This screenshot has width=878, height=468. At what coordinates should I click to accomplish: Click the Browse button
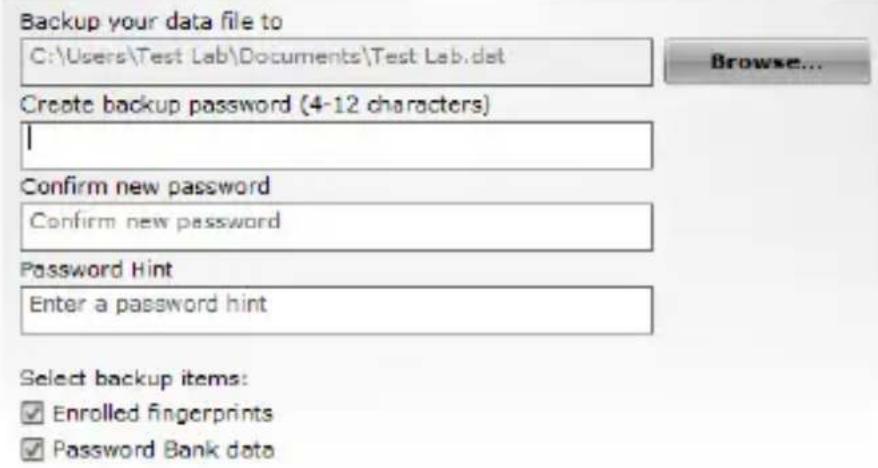tap(765, 62)
